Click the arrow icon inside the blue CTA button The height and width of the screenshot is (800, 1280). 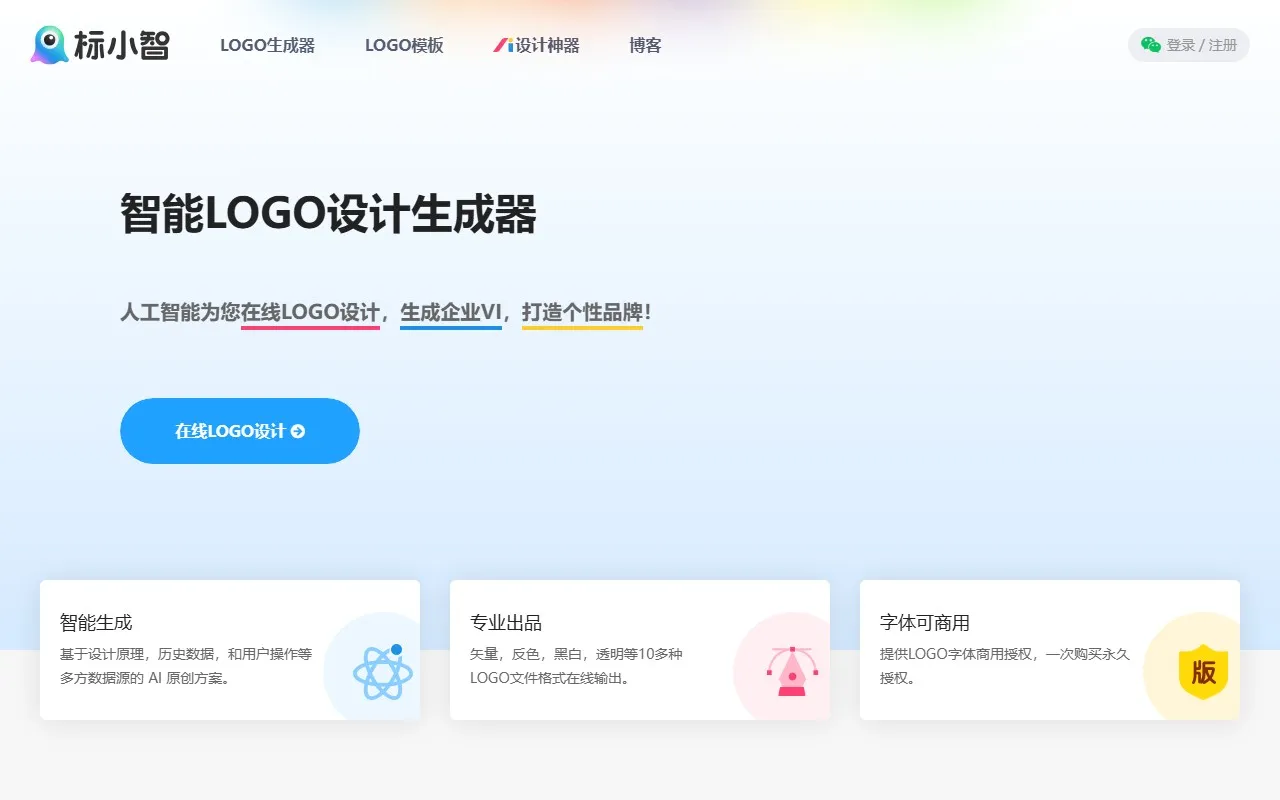click(x=299, y=430)
